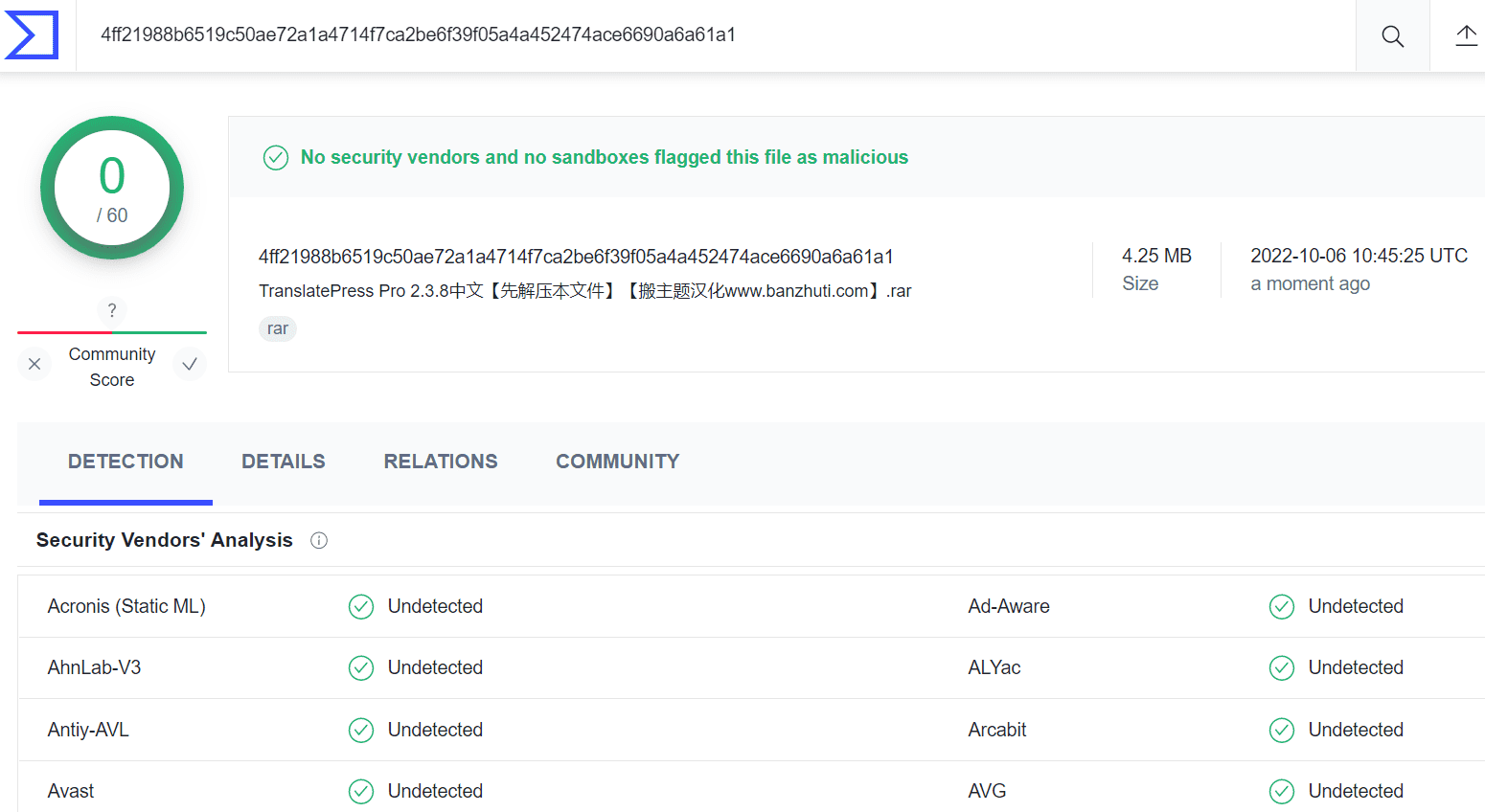This screenshot has width=1485, height=812.
Task: Click the ALYac undetected check icon
Action: tap(1282, 668)
